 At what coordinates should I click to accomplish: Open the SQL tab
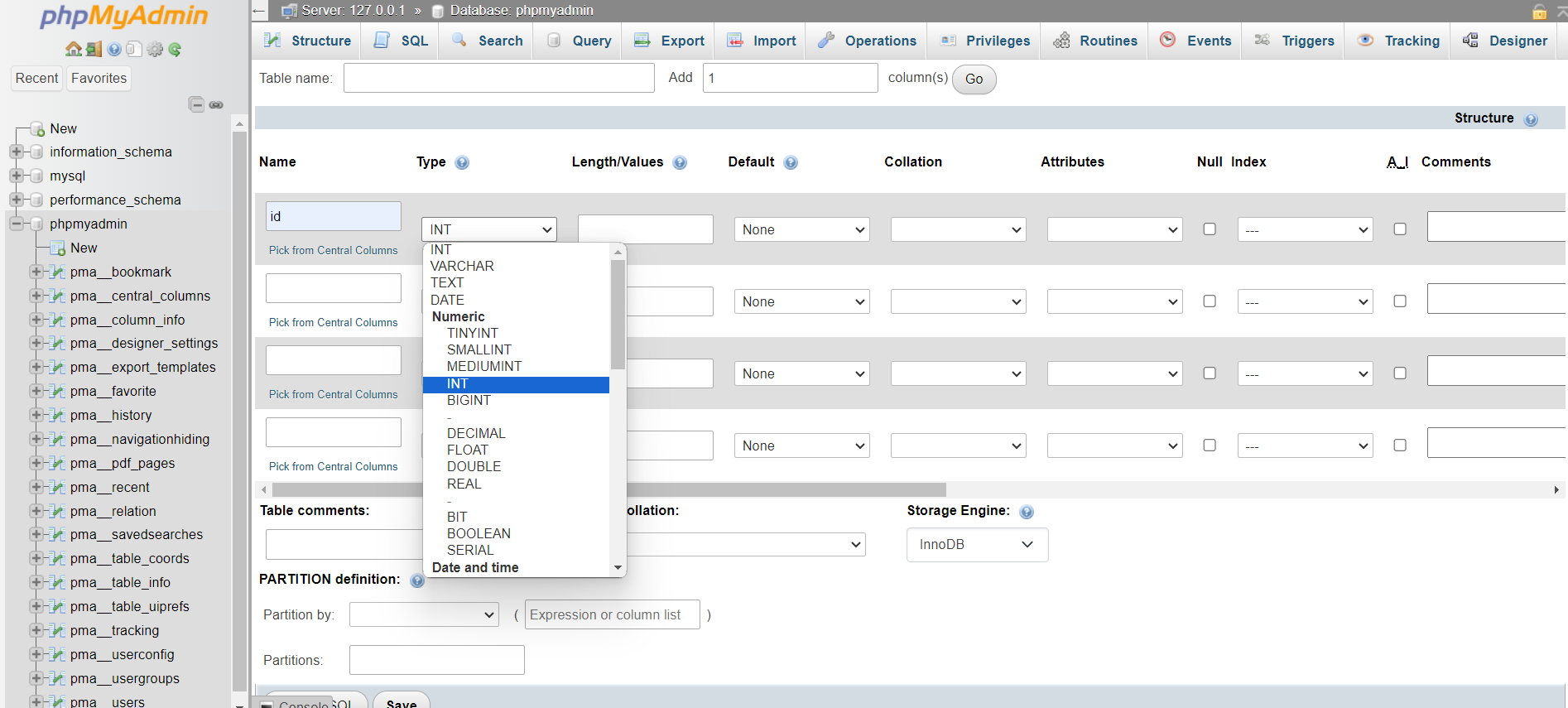click(x=402, y=41)
